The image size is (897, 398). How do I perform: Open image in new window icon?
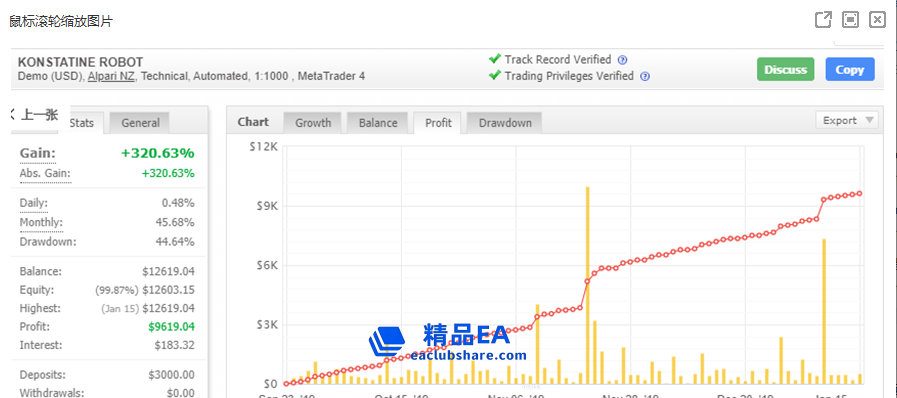(x=823, y=20)
